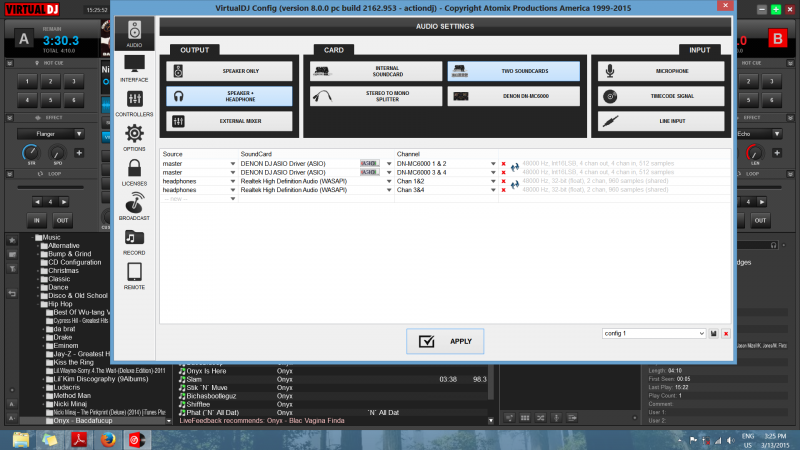Image resolution: width=800 pixels, height=450 pixels.
Task: Adjust the LEN effect knob on deck B
Action: pos(755,153)
